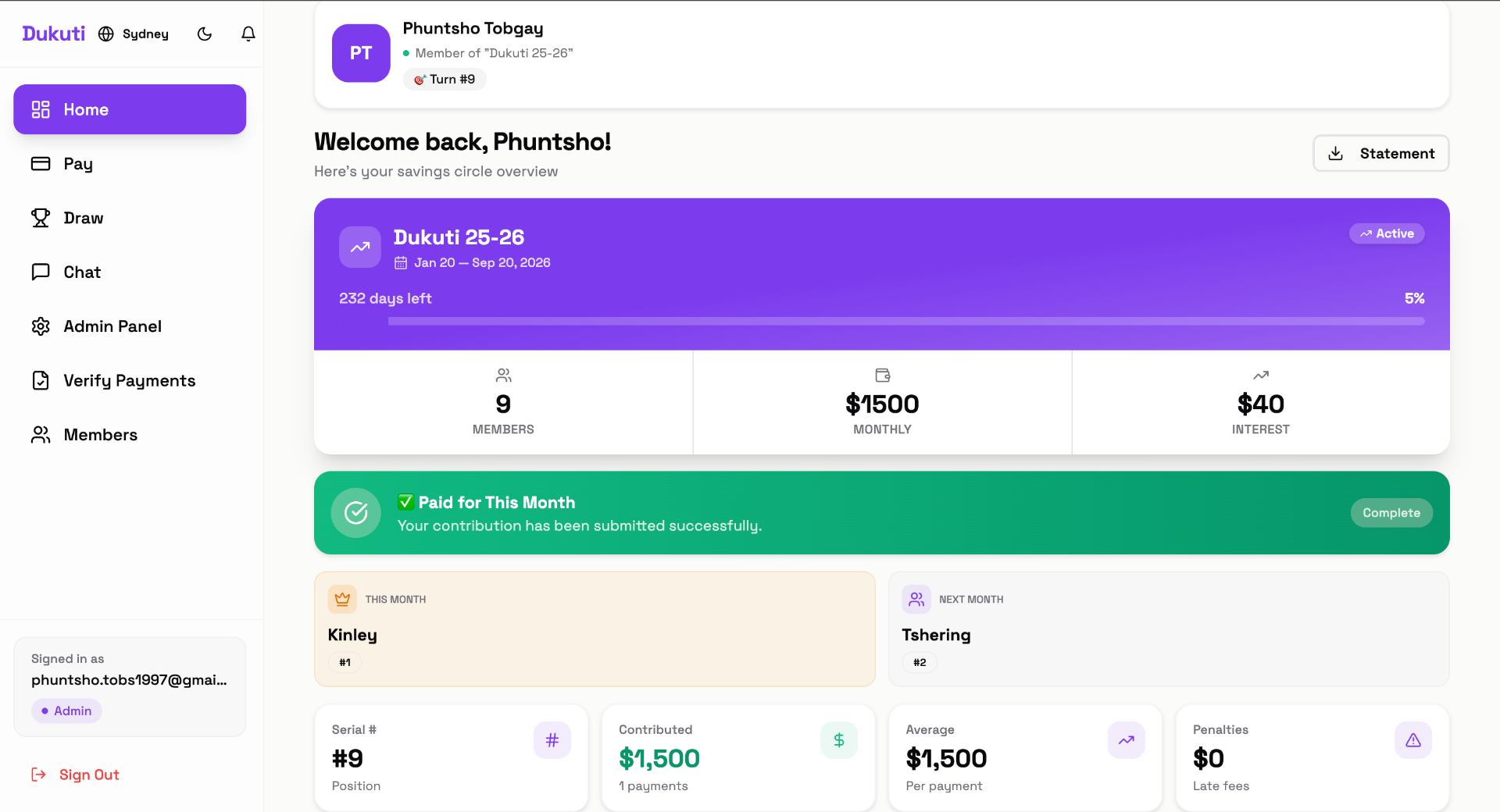Click the Dukuti logo

click(53, 34)
